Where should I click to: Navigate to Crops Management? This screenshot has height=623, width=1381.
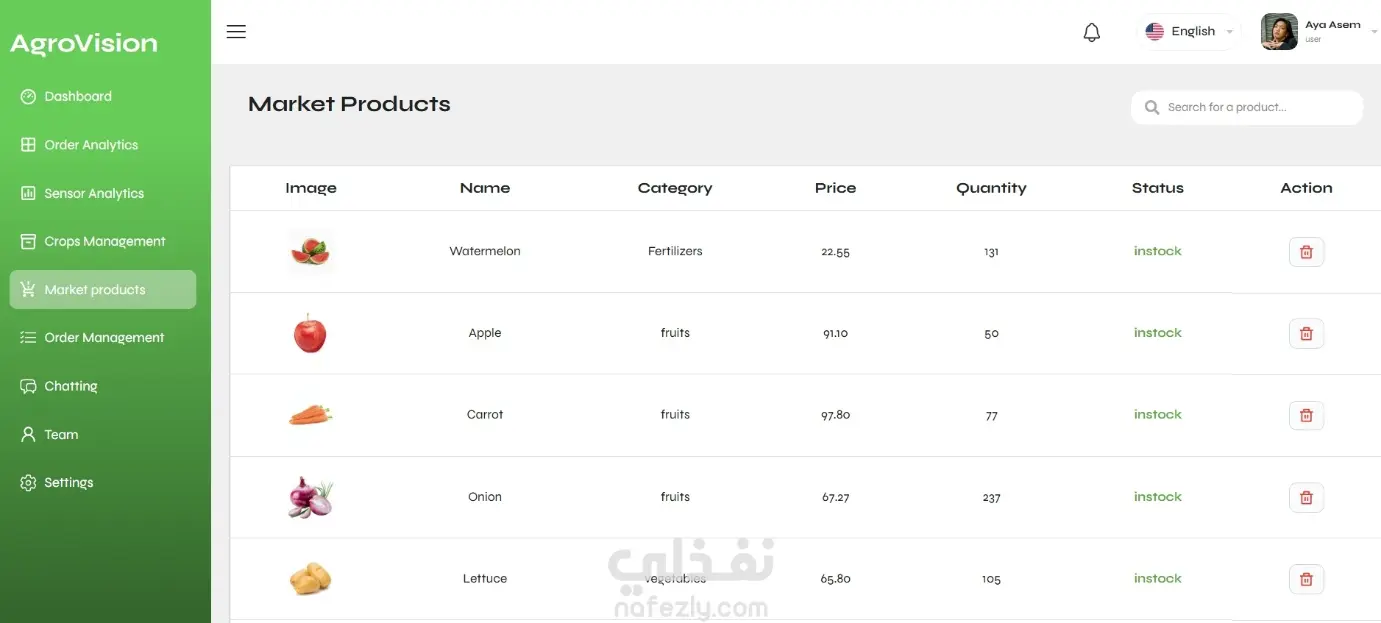point(104,242)
